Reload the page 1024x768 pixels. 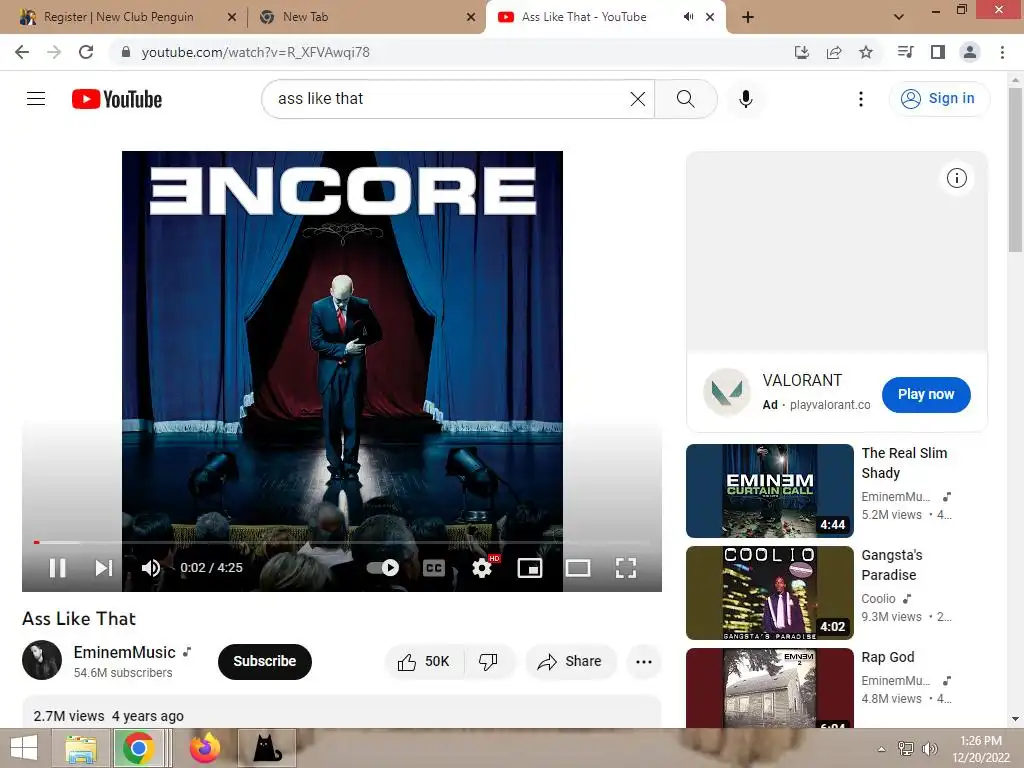coord(86,52)
